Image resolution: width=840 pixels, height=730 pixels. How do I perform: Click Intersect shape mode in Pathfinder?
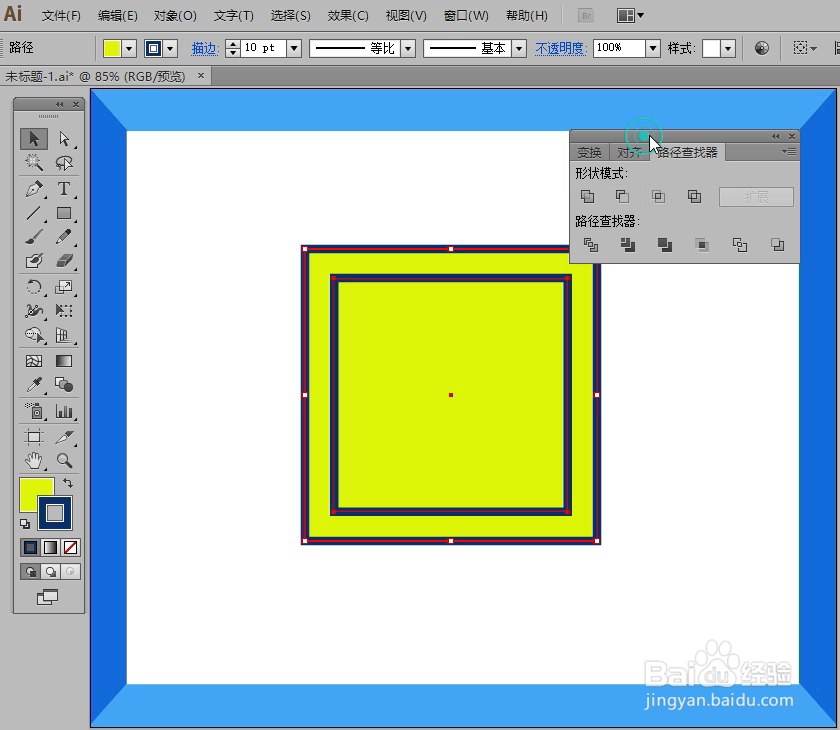[x=658, y=197]
